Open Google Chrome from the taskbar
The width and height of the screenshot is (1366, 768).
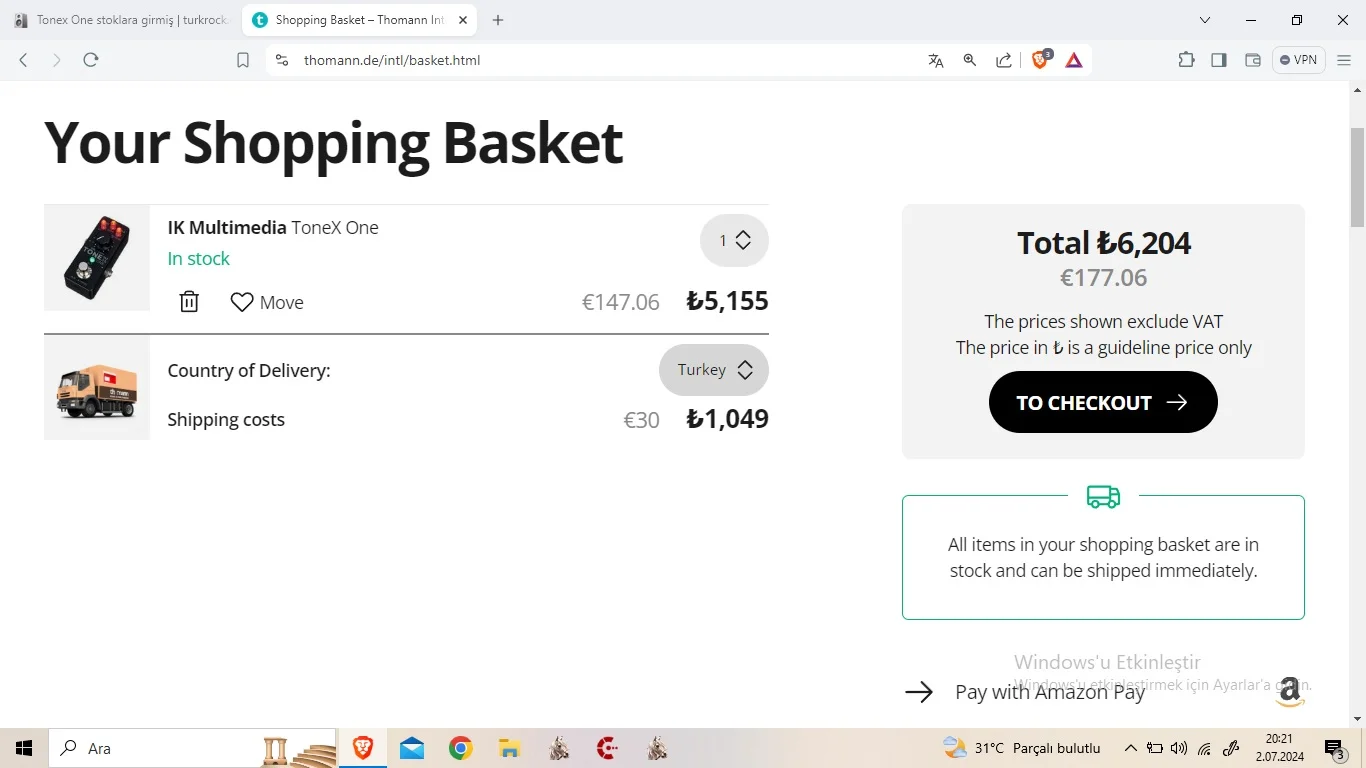[x=460, y=748]
